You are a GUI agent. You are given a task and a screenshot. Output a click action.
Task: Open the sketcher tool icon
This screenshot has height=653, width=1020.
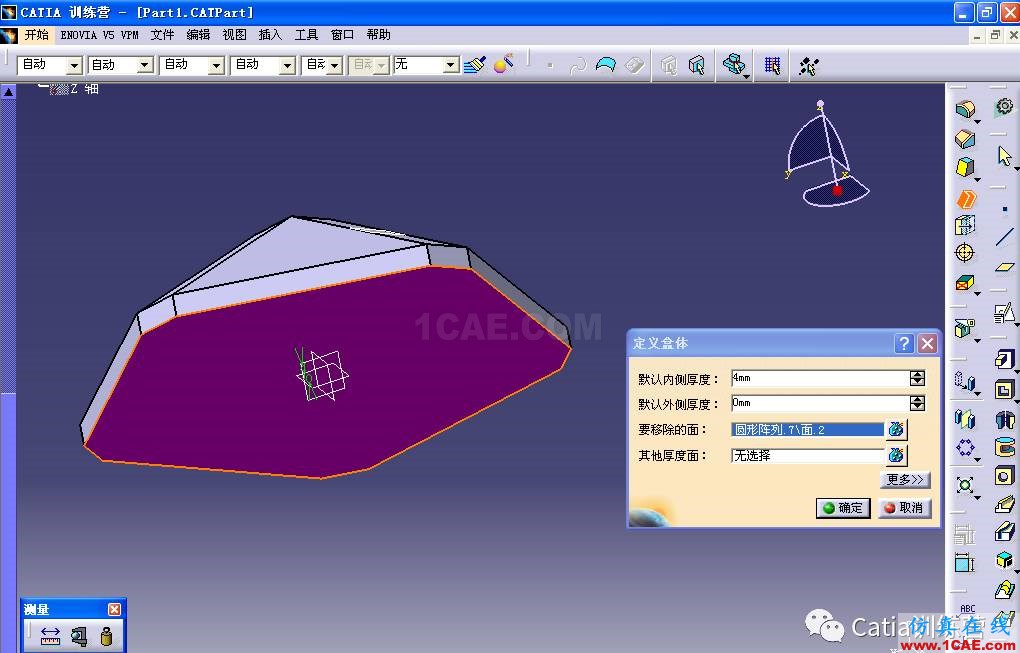point(1004,314)
